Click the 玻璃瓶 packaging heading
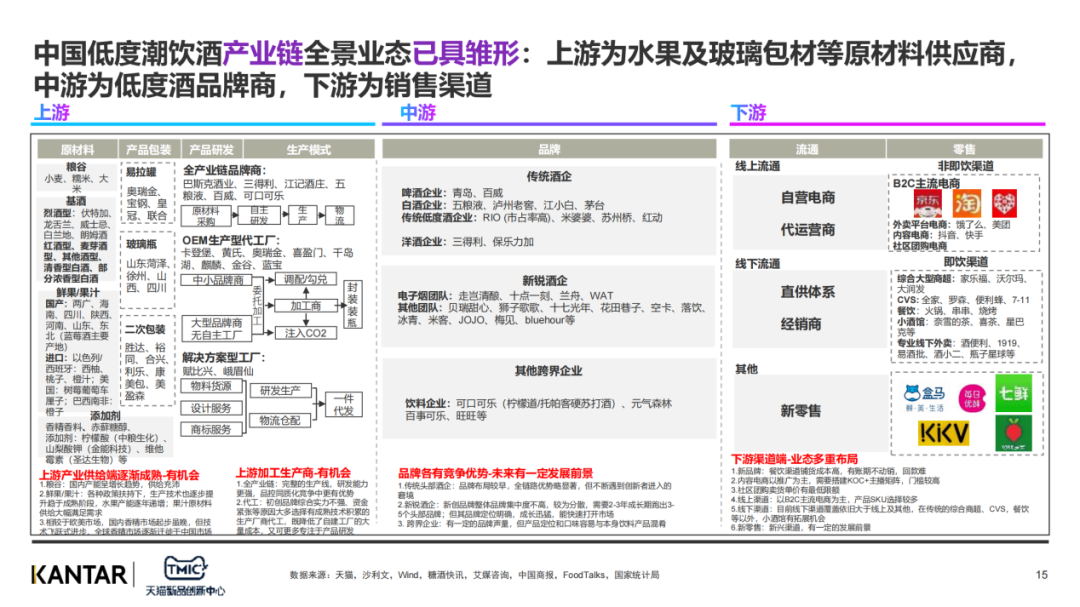Screen dimensions: 1080x607 [141, 244]
